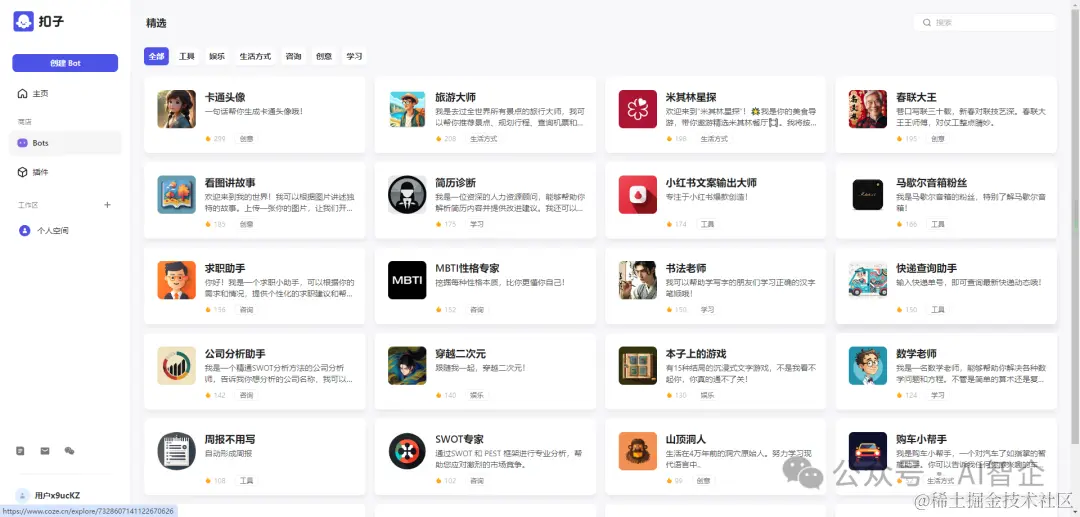Open 看图讲故事 book icon
This screenshot has width=1080, height=517.
point(176,194)
